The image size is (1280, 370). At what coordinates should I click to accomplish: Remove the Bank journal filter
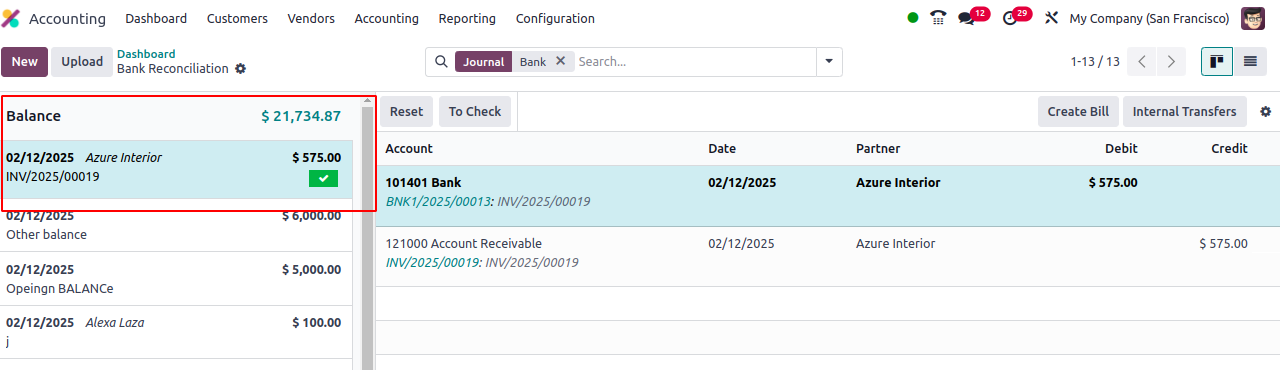[x=560, y=61]
